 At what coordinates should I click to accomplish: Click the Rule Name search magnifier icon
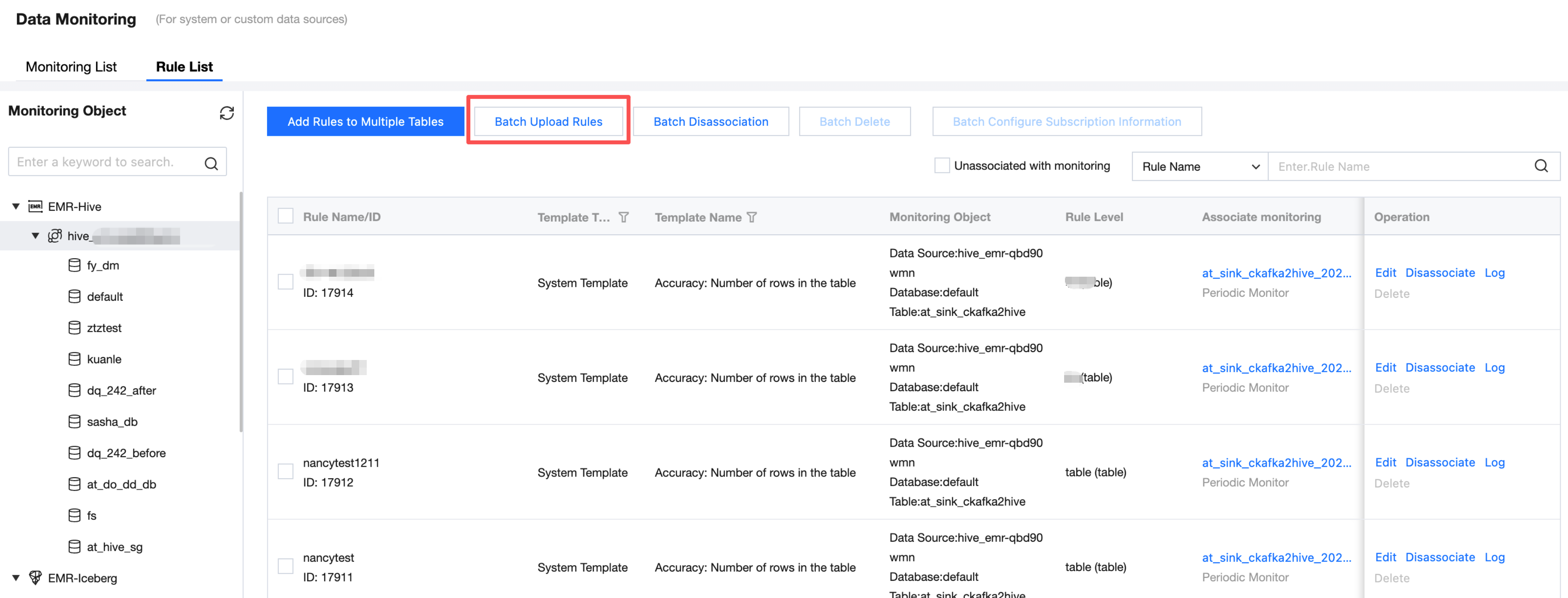pyautogui.click(x=1541, y=166)
